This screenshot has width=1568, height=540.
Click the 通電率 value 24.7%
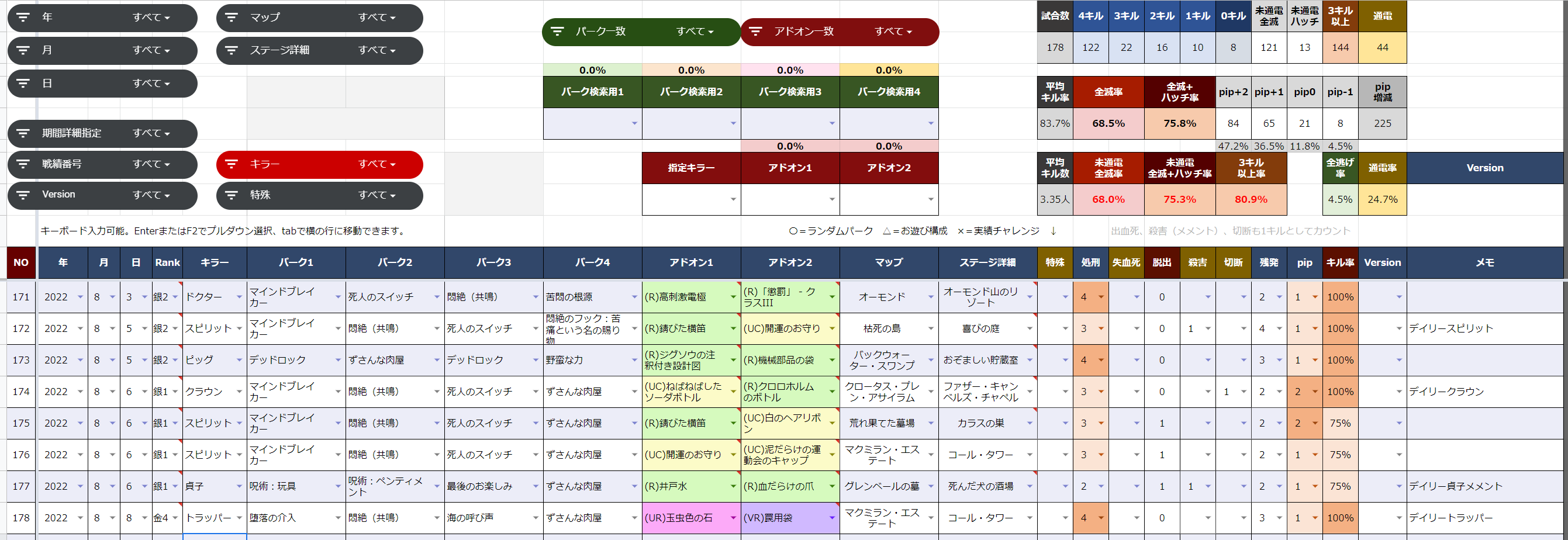pos(1382,199)
